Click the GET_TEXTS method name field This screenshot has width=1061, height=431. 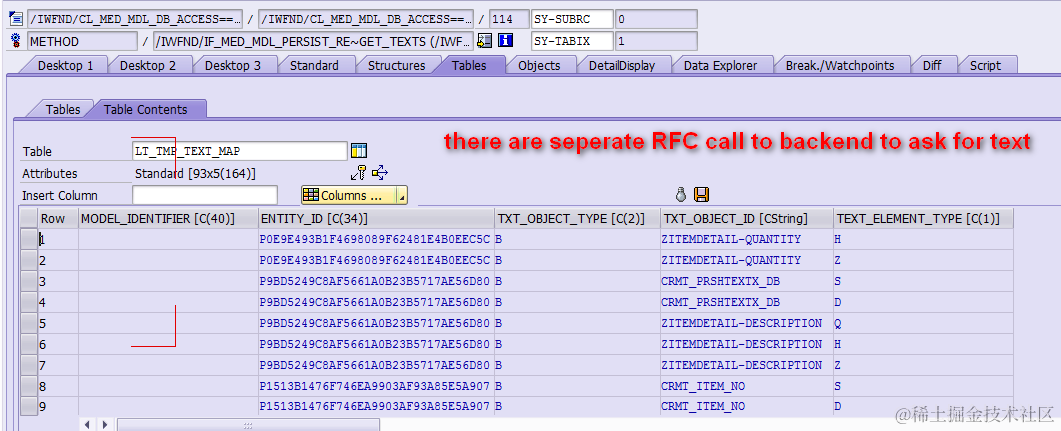pyautogui.click(x=313, y=41)
